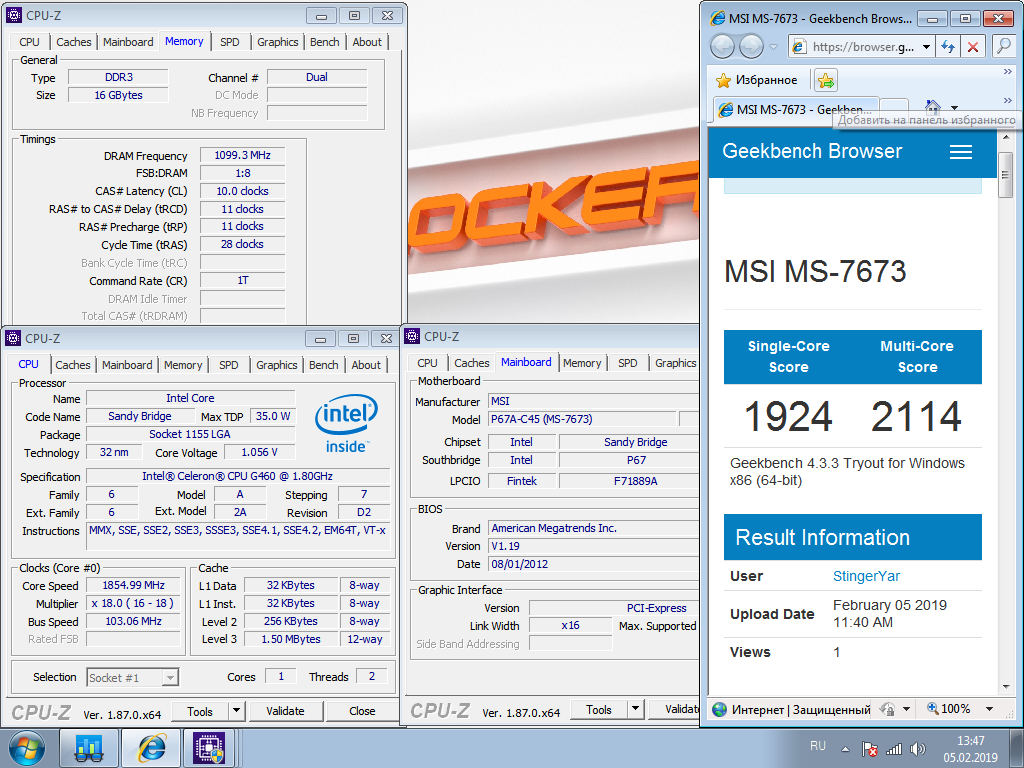Click the IE scrollbar down arrow
1024x768 pixels.
[1006, 686]
